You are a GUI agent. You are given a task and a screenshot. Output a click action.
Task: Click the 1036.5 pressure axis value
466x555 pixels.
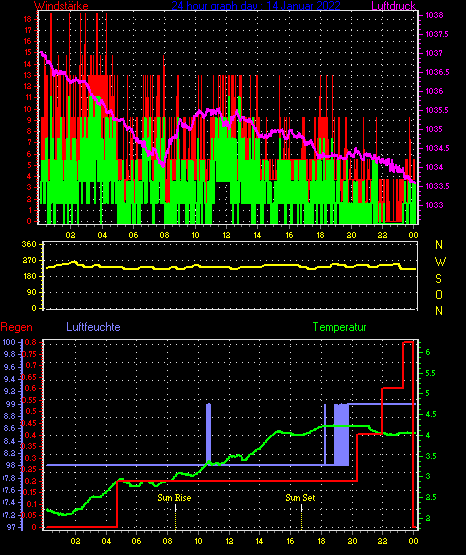coord(437,72)
